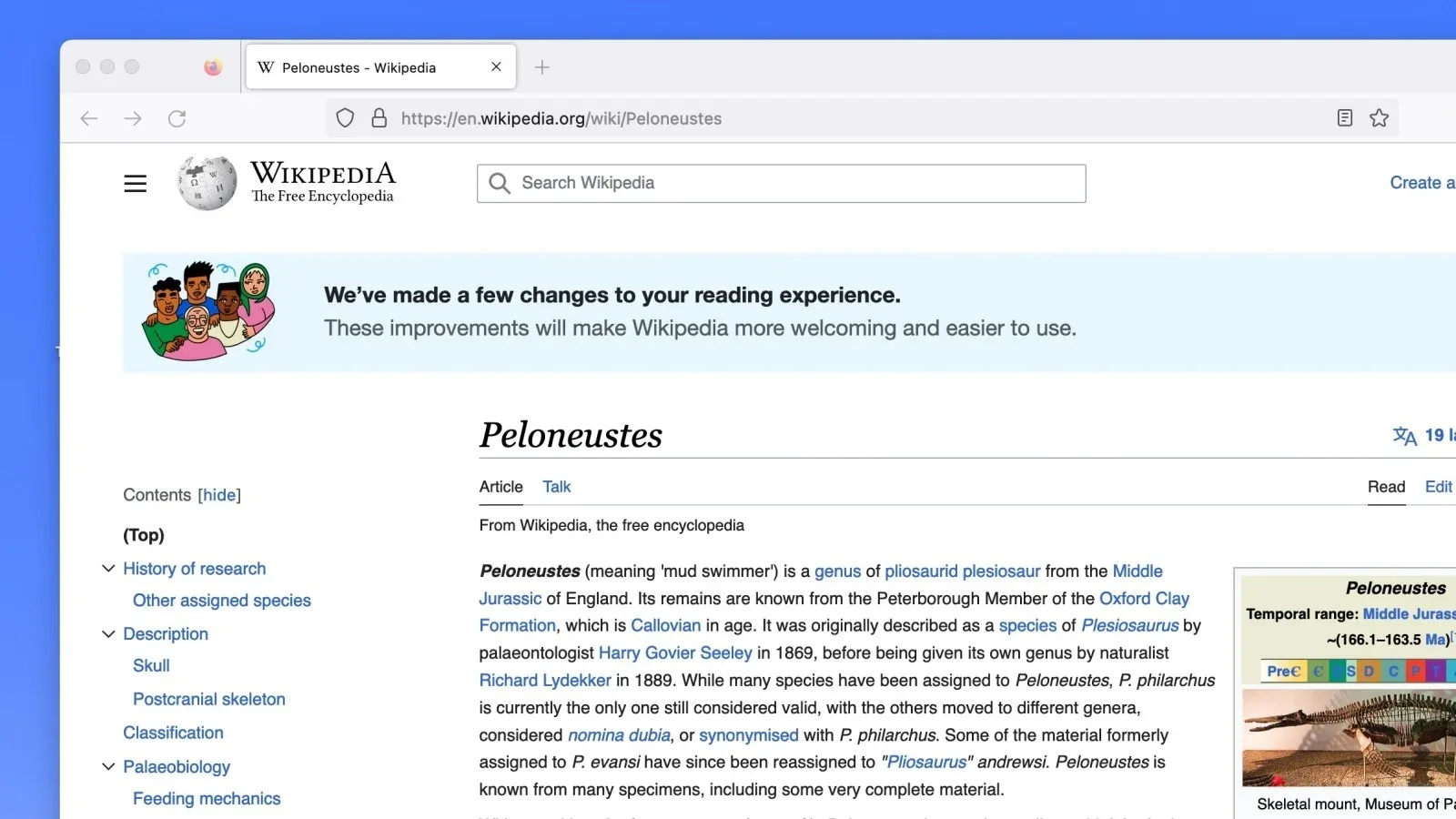This screenshot has width=1456, height=819.
Task: Open a new tab with plus icon
Action: (x=541, y=67)
